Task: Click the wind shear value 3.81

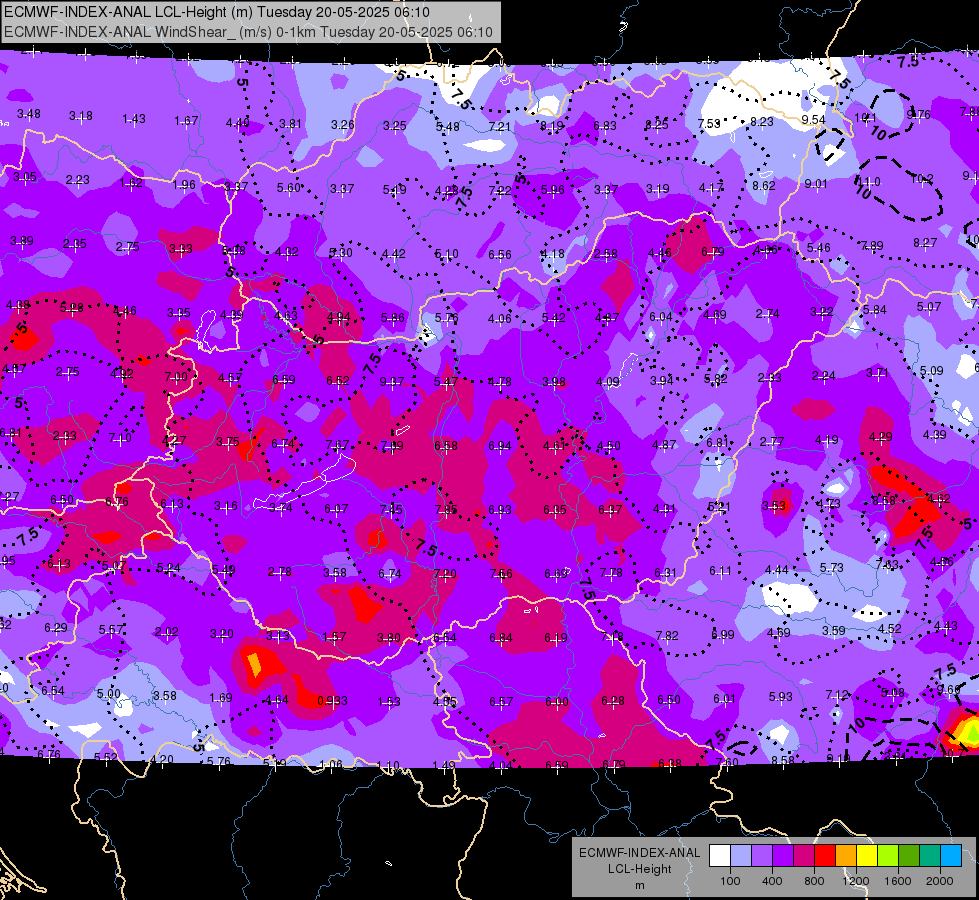Action: [x=290, y=124]
